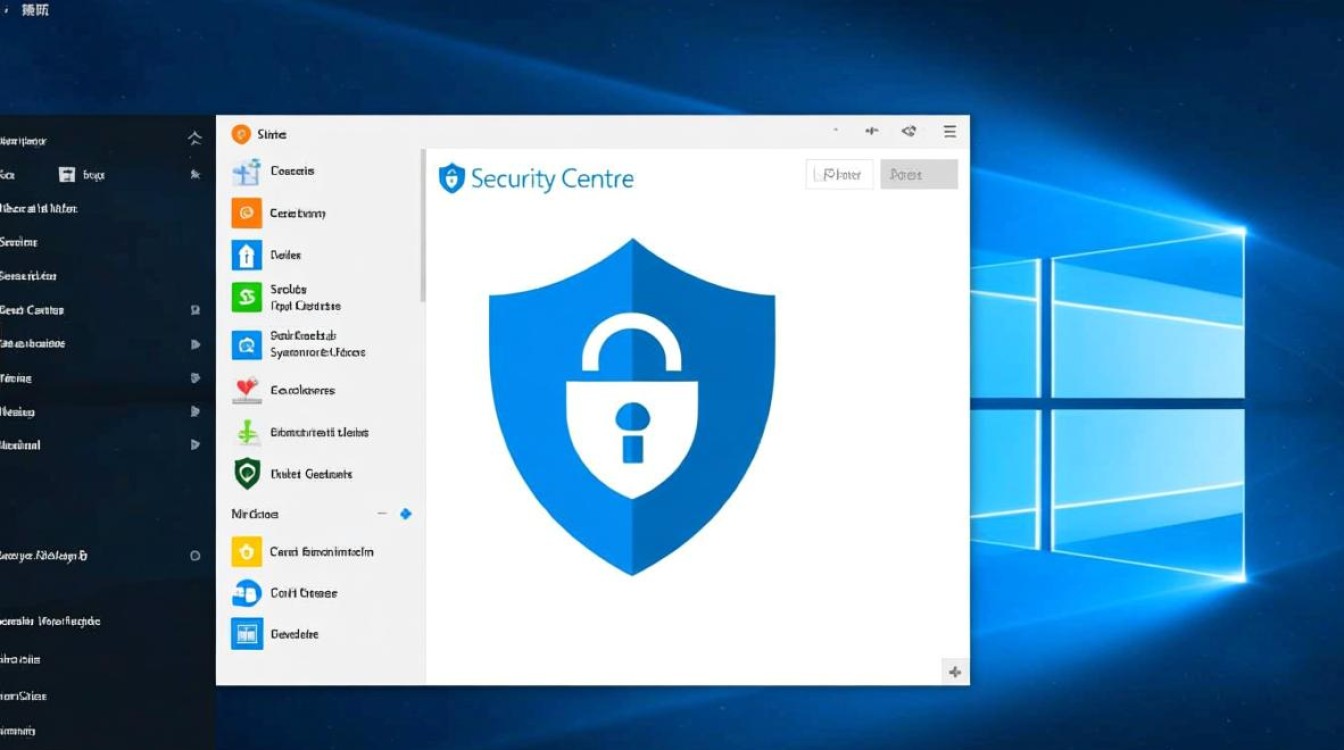Image resolution: width=1344 pixels, height=750 pixels.
Task: Click the orange circle icon in window header
Action: [240, 134]
